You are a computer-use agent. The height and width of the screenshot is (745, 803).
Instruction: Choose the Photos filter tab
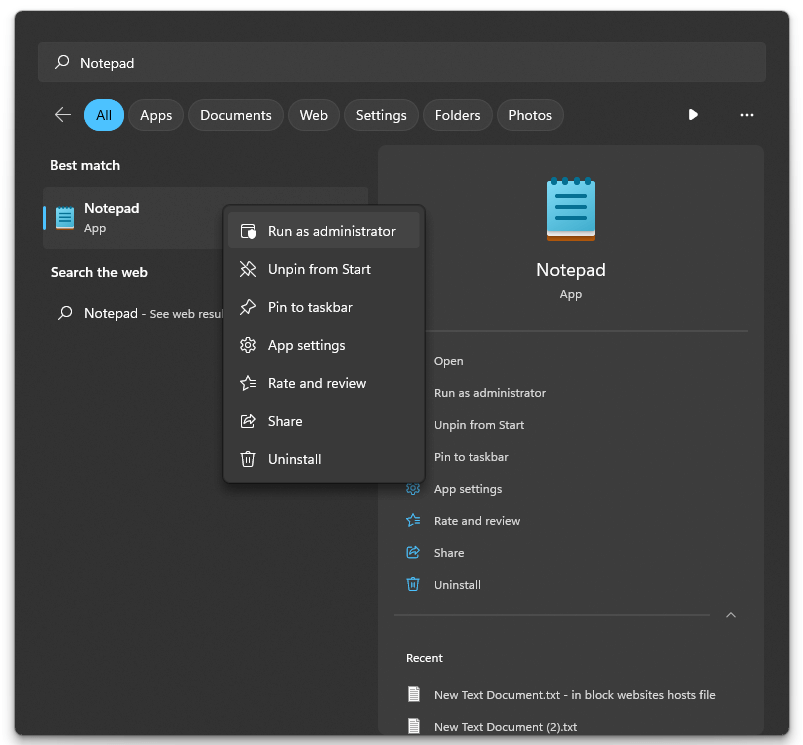(x=530, y=115)
